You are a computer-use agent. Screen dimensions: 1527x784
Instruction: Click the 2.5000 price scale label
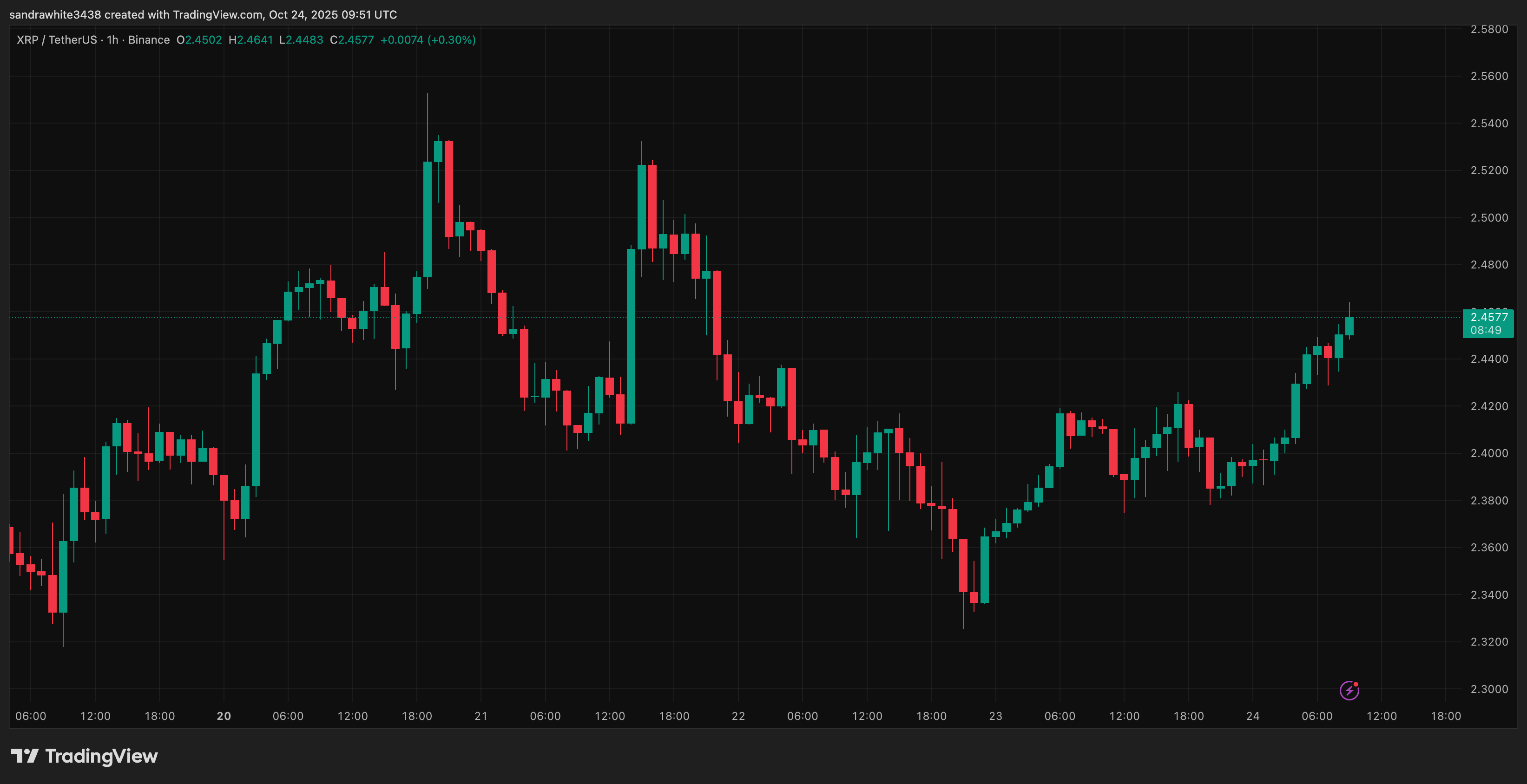click(x=1489, y=217)
